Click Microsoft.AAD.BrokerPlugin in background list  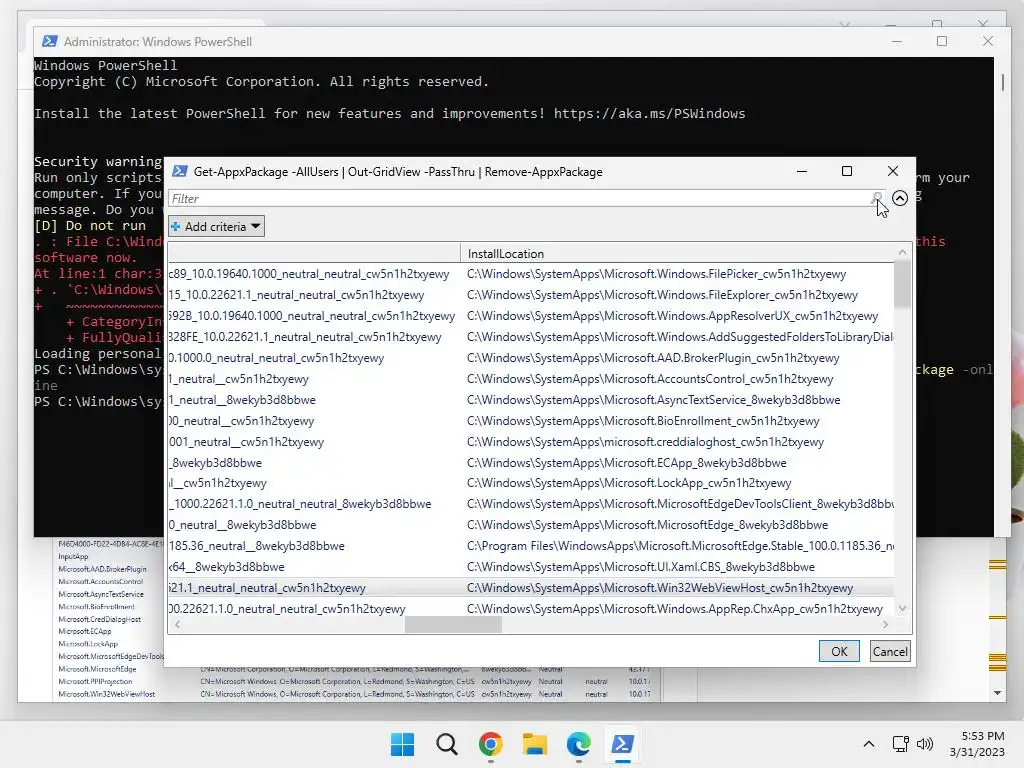coord(103,569)
